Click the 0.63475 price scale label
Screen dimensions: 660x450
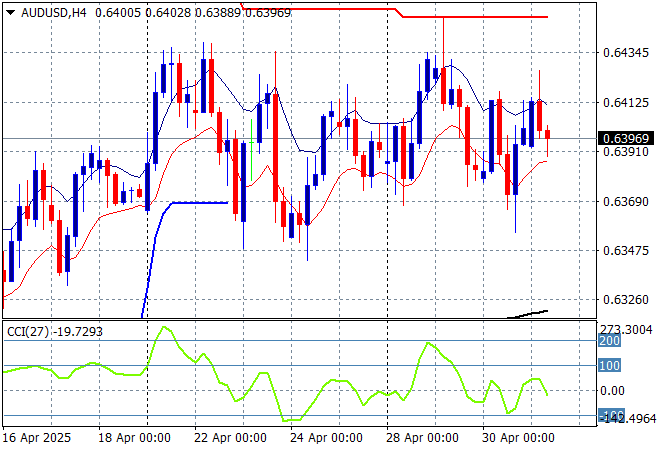[626, 251]
